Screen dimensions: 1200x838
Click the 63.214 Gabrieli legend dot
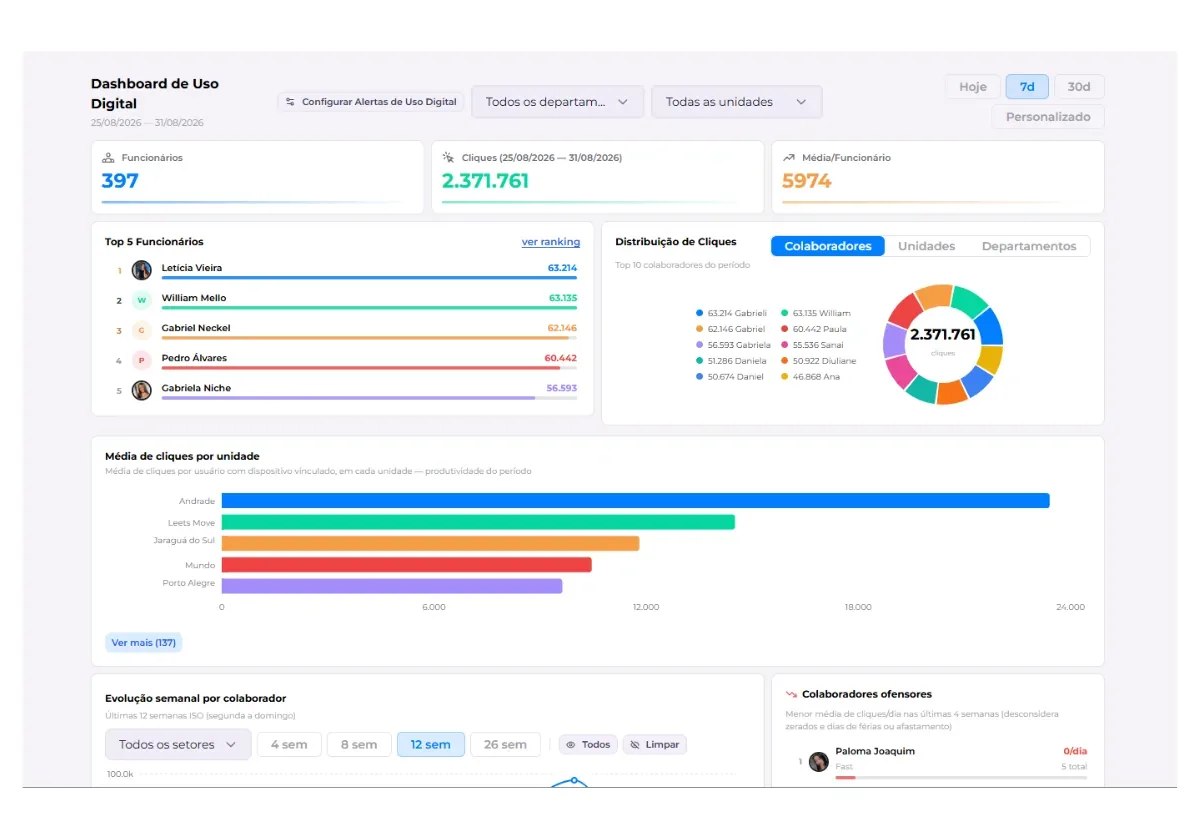click(700, 313)
